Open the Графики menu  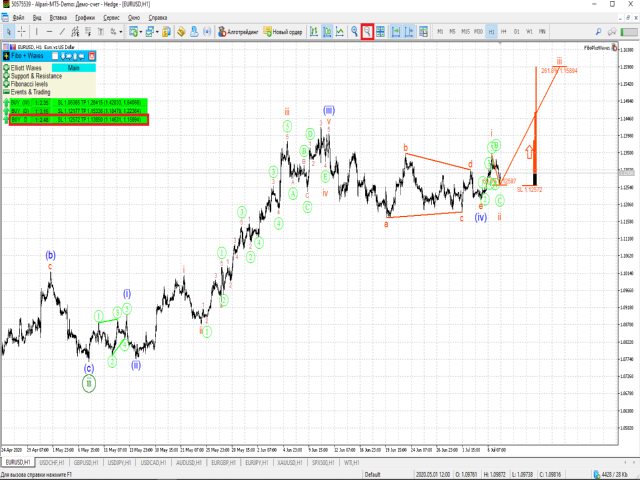(x=85, y=18)
